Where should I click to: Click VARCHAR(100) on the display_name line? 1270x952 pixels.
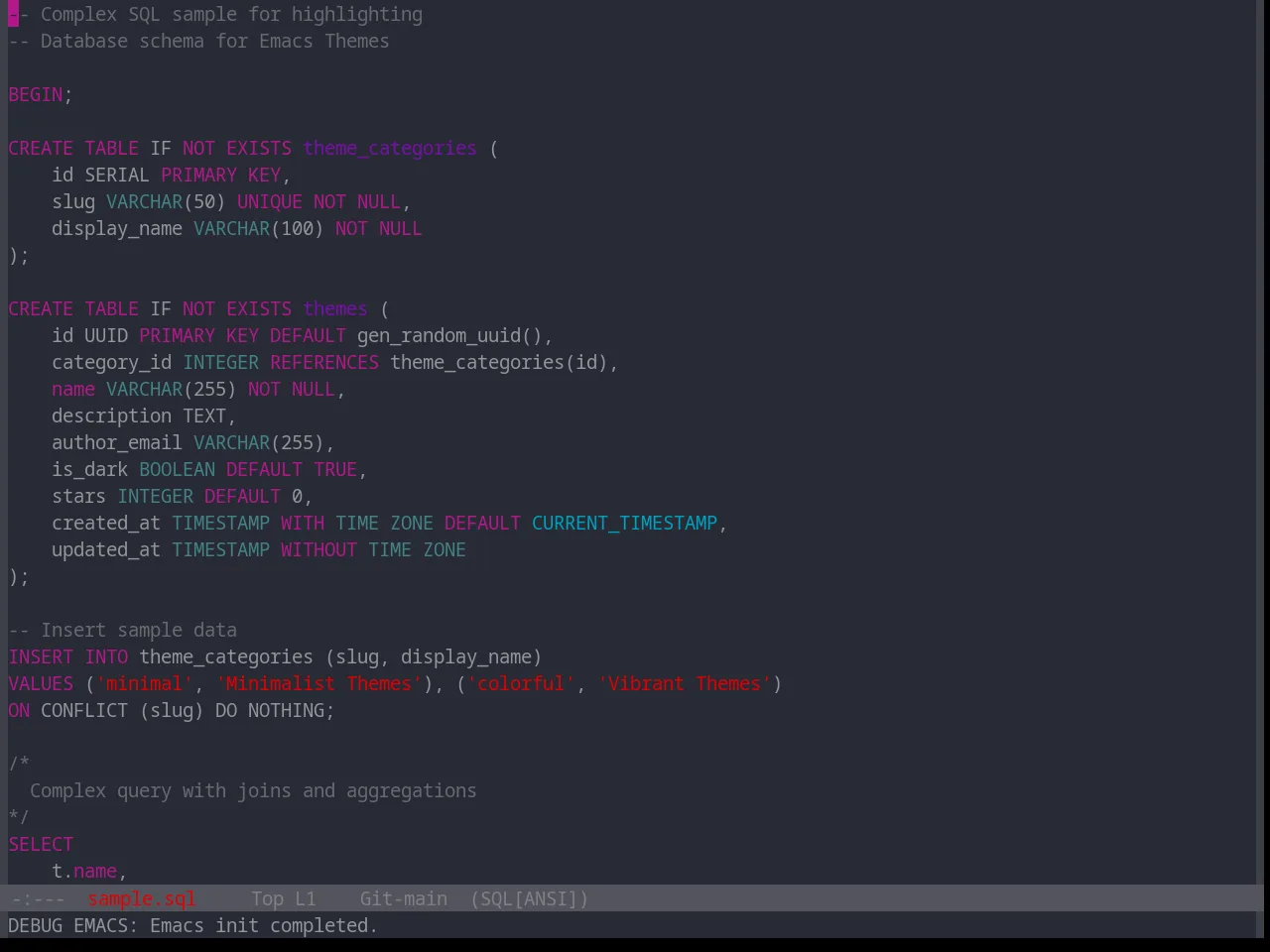pyautogui.click(x=259, y=228)
